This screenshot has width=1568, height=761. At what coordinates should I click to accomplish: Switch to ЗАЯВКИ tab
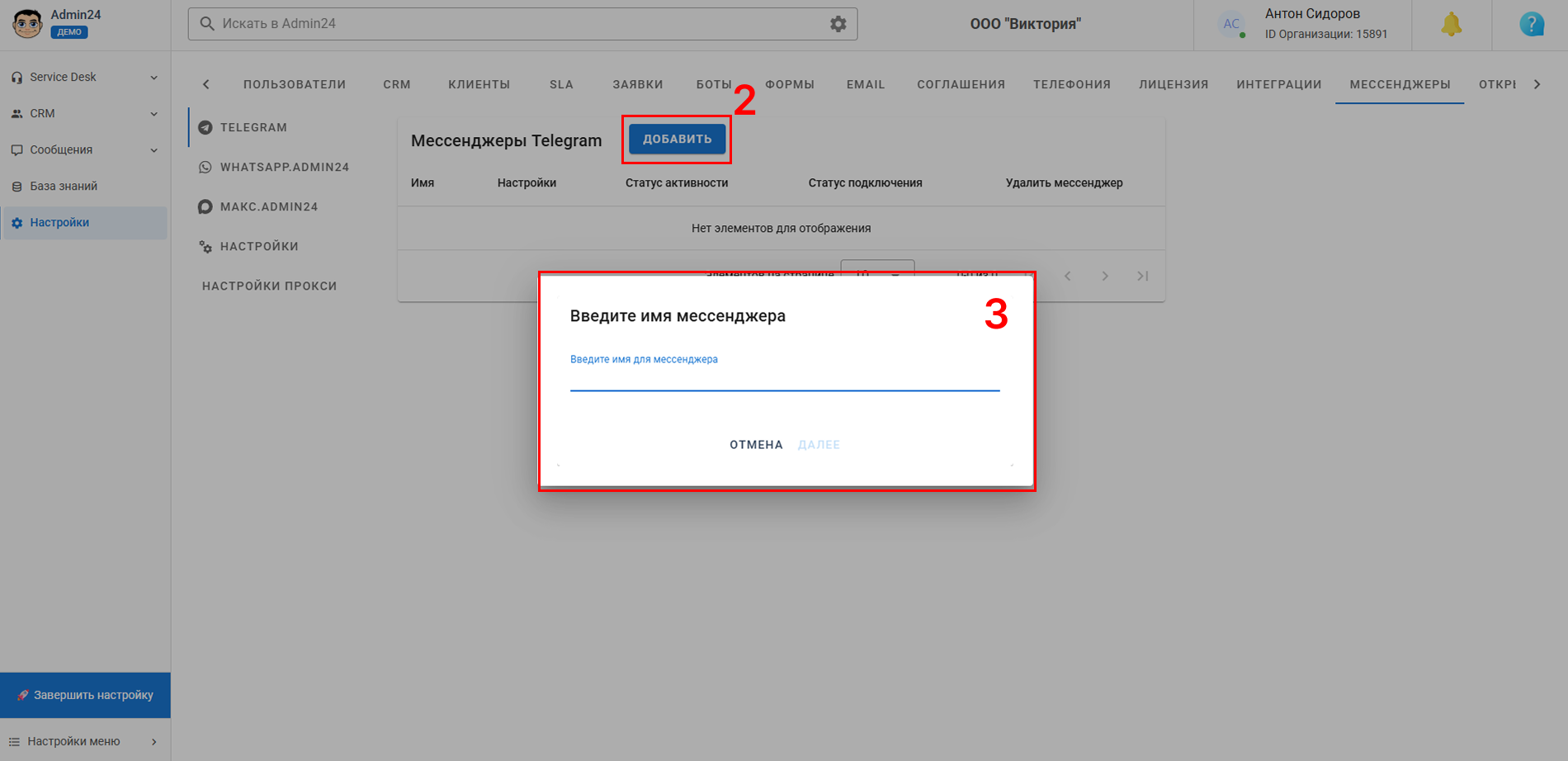638,84
